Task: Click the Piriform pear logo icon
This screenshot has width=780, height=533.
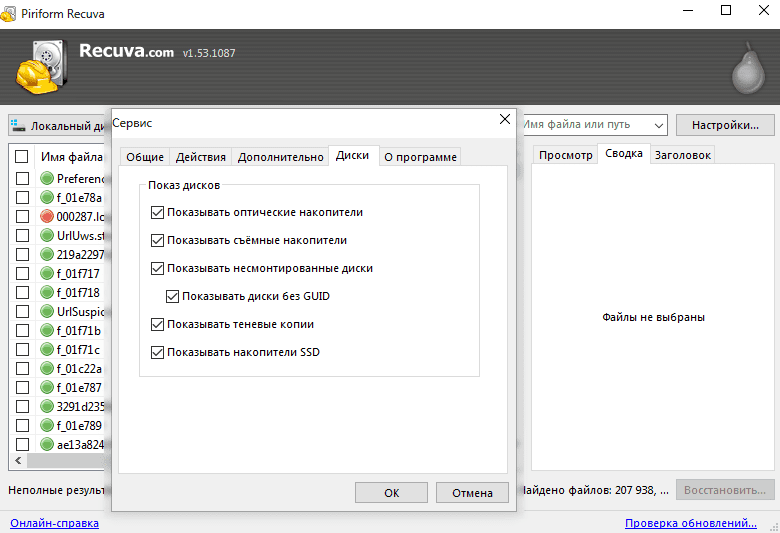Action: coord(748,69)
